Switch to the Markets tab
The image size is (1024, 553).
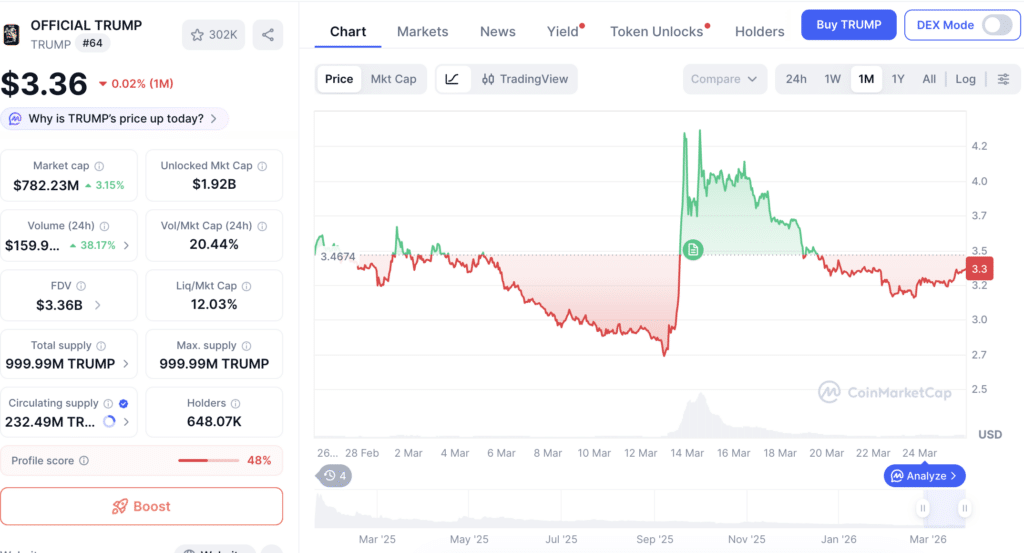pos(423,31)
